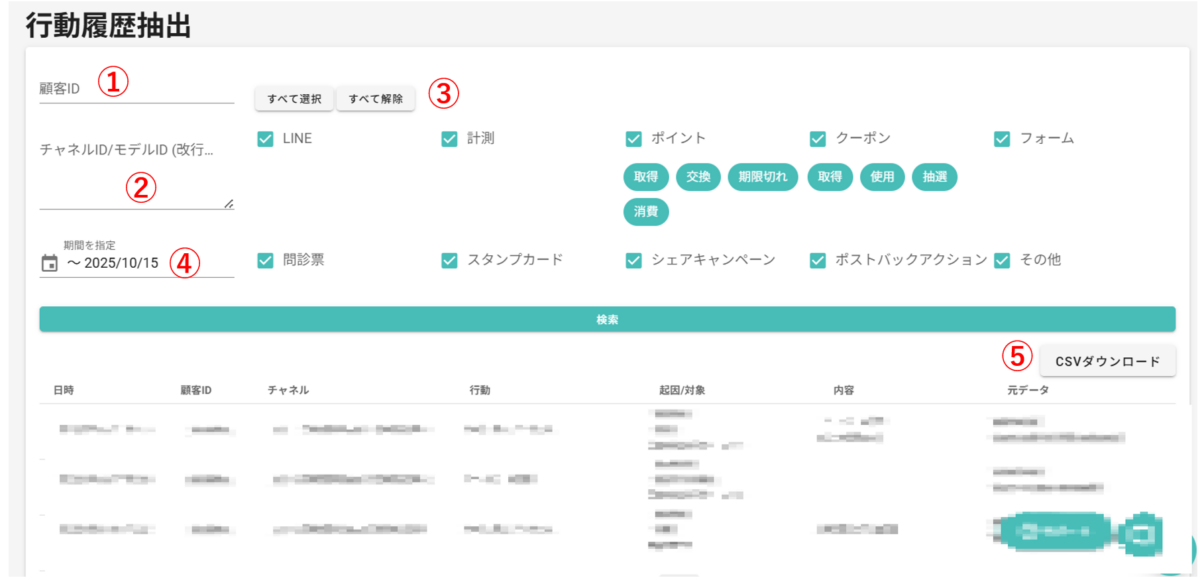Image resolution: width=1200 pixels, height=580 pixels.
Task: Toggle the 期限切れ filter chip
Action: coord(763,177)
